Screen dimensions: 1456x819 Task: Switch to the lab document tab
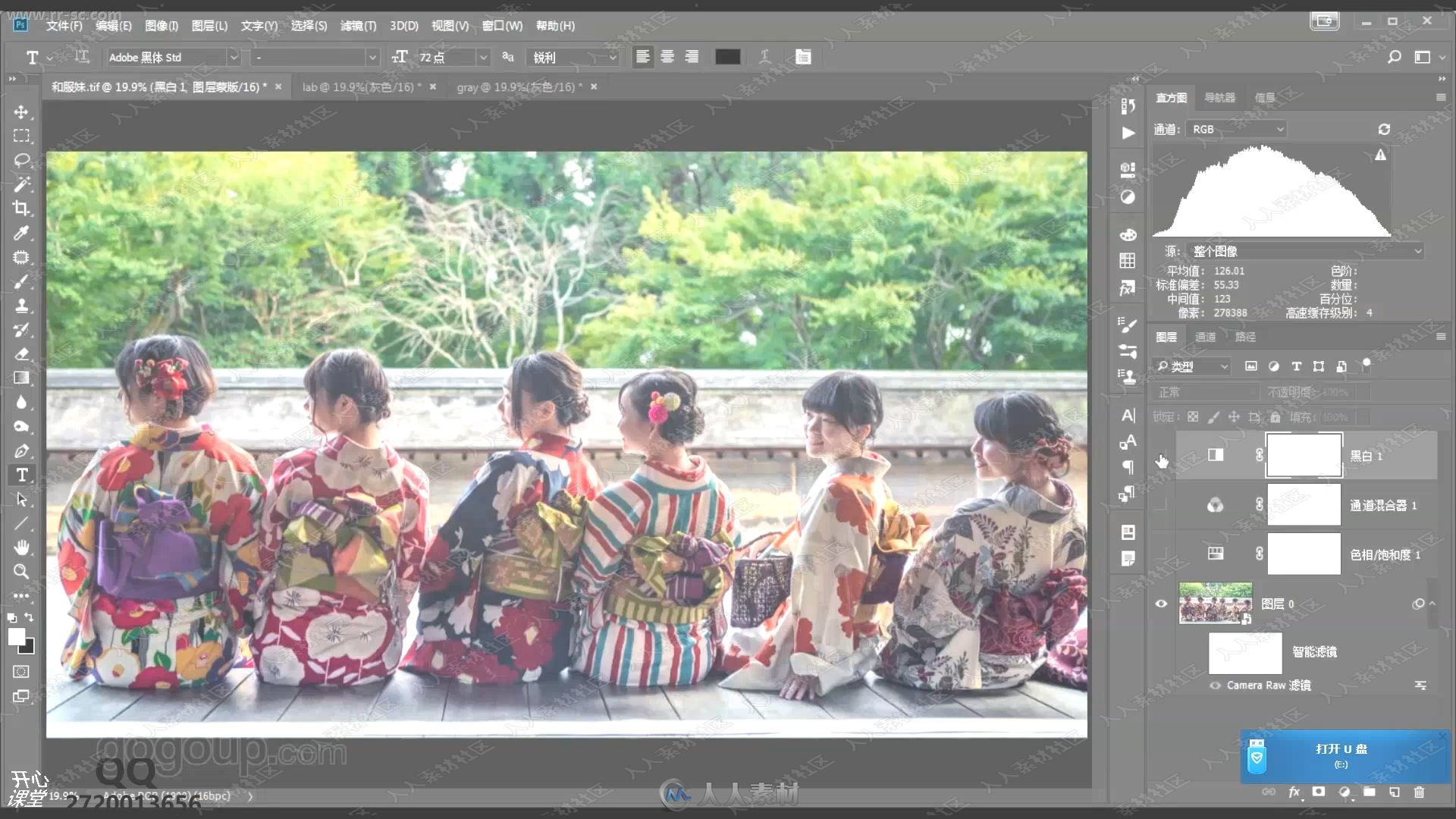[361, 87]
